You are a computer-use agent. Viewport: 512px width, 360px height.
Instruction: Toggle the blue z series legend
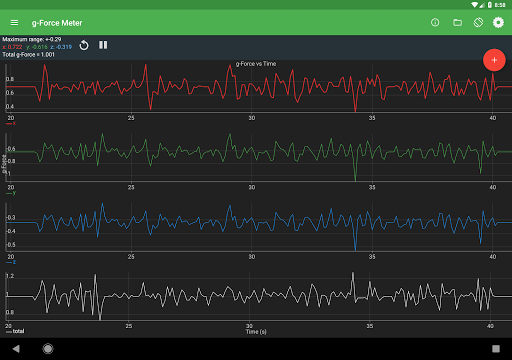[11, 262]
